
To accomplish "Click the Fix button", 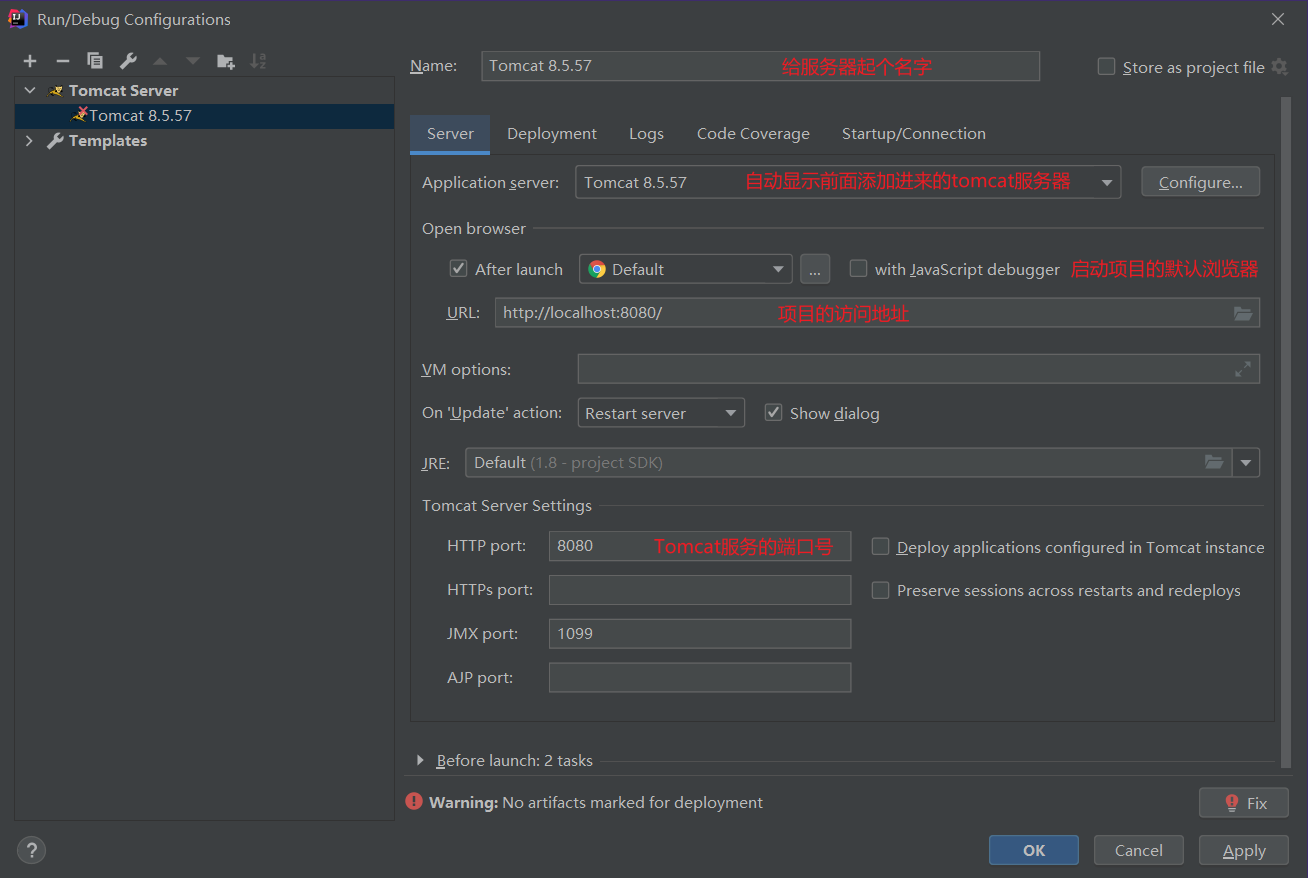I will point(1244,802).
